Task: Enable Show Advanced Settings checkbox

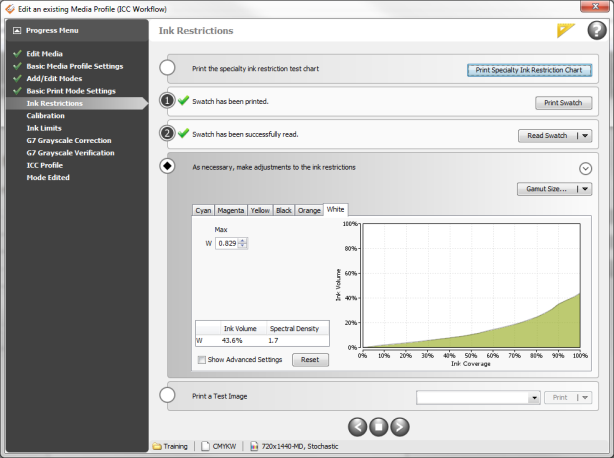Action: tap(203, 359)
